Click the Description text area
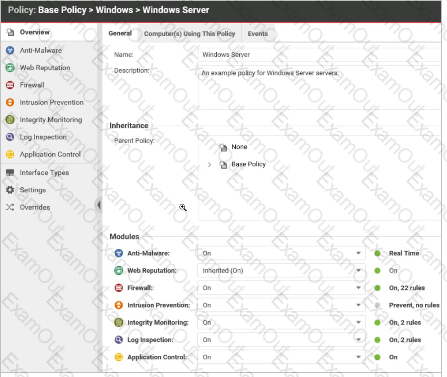The image size is (447, 377). click(319, 88)
